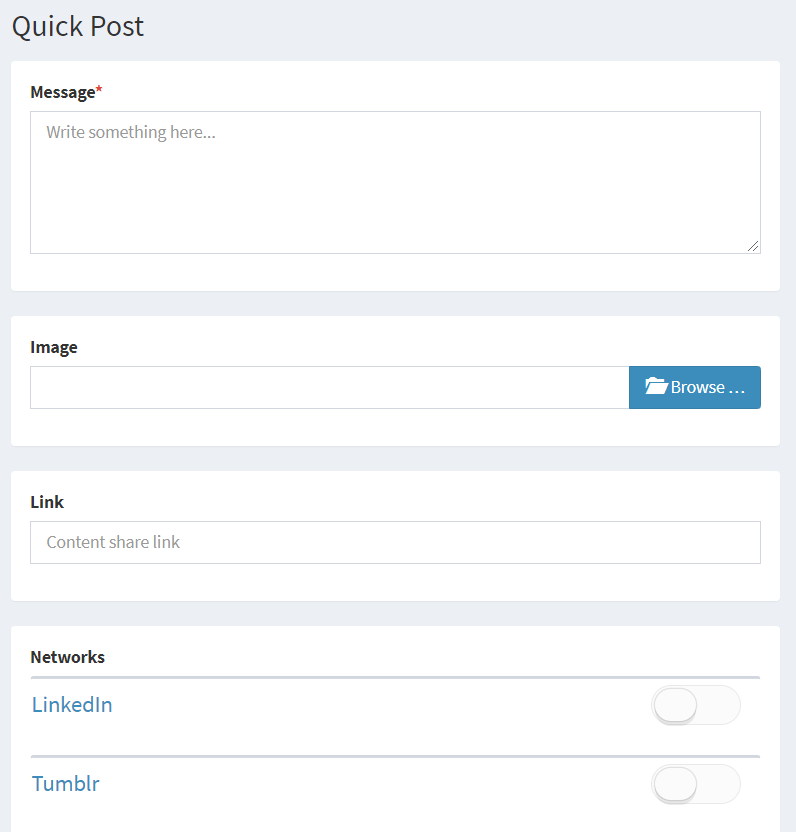Focus the Content share link field
The image size is (796, 832).
click(395, 542)
